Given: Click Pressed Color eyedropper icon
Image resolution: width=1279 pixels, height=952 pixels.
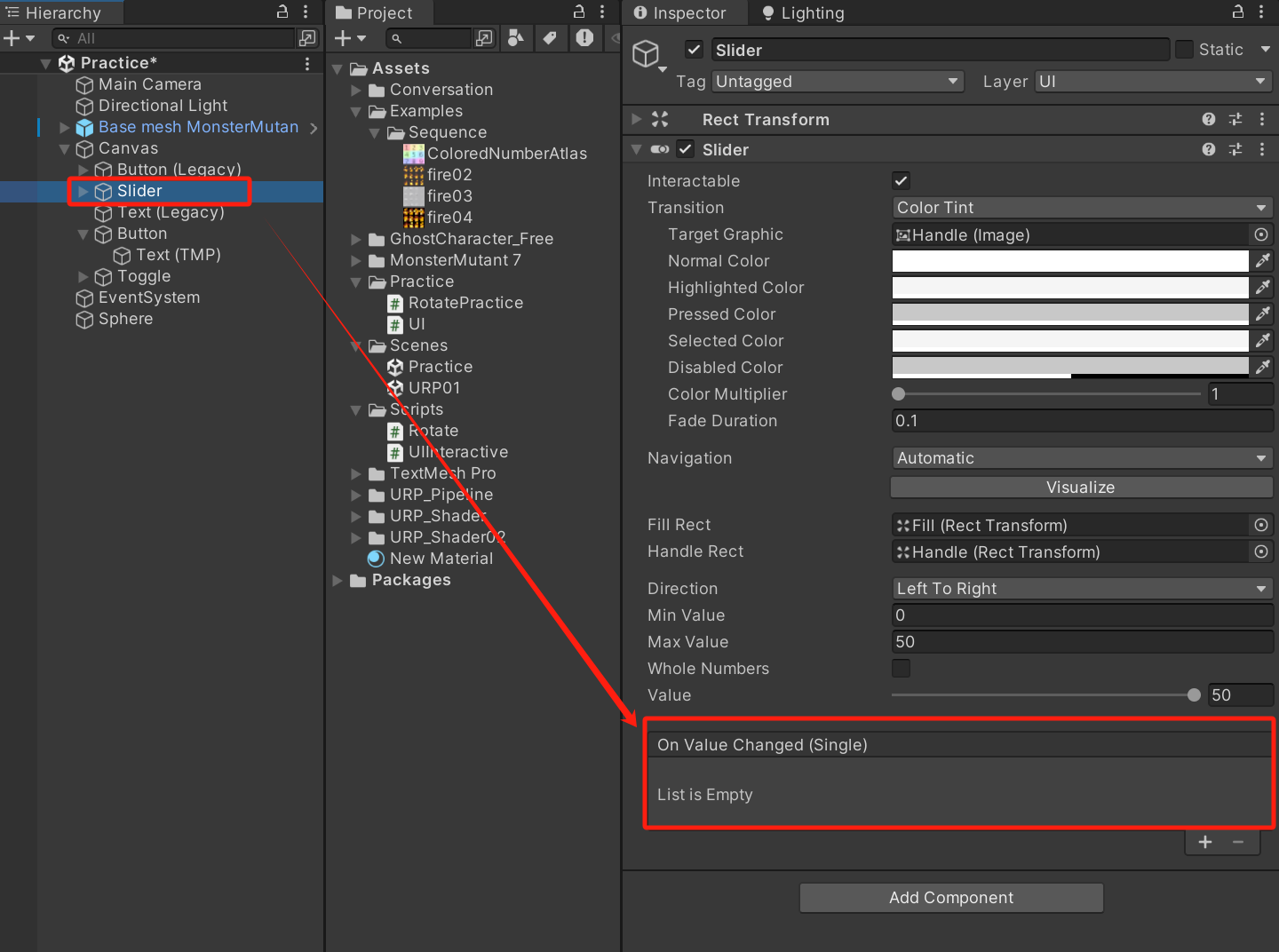Looking at the screenshot, I should [1262, 314].
